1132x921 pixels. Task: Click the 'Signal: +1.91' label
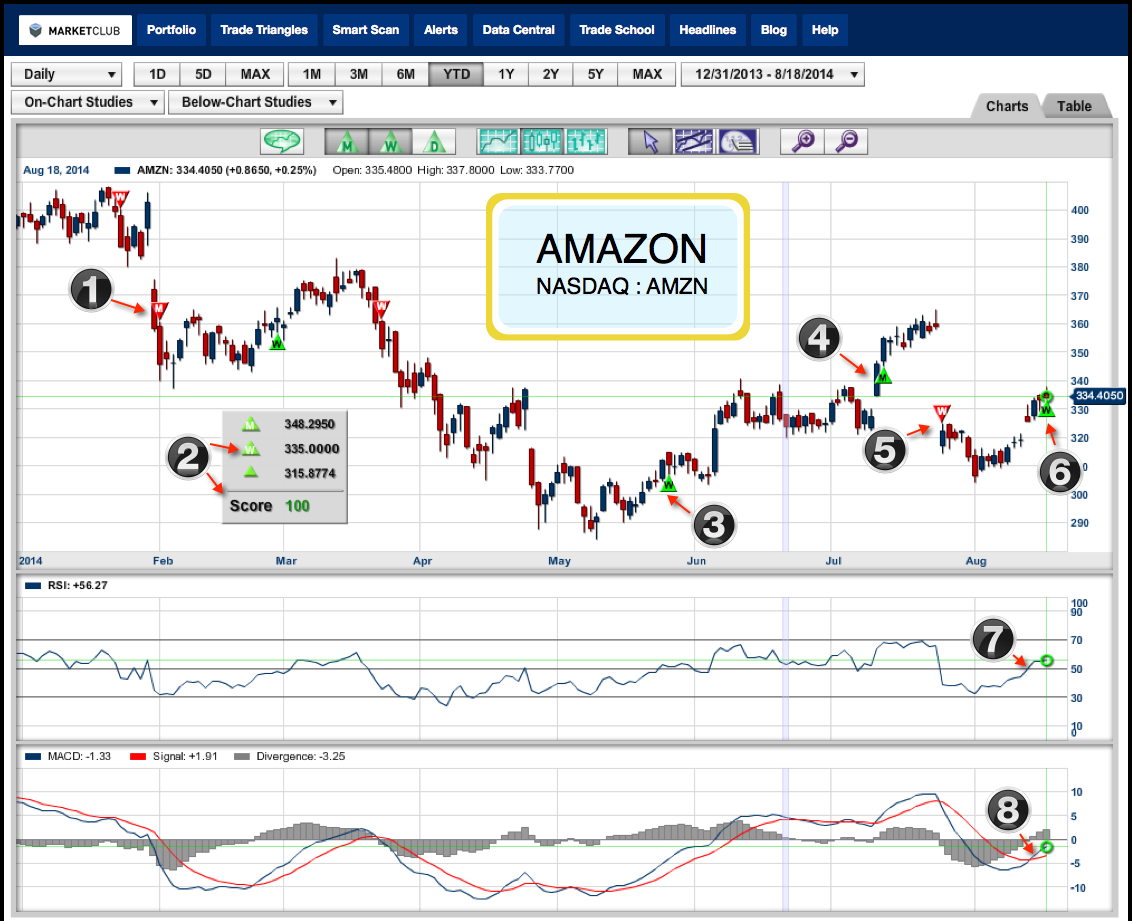(185, 756)
